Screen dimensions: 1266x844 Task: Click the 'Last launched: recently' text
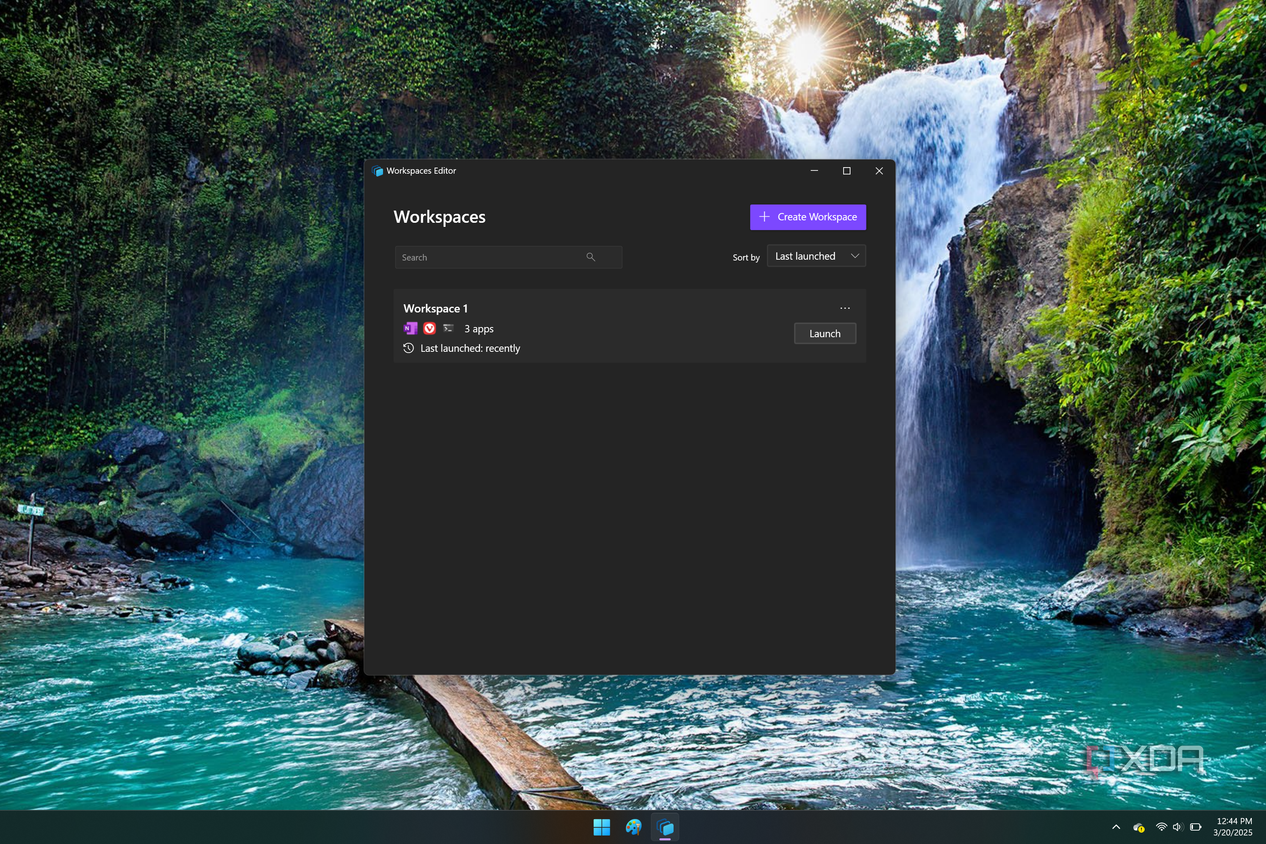point(470,348)
